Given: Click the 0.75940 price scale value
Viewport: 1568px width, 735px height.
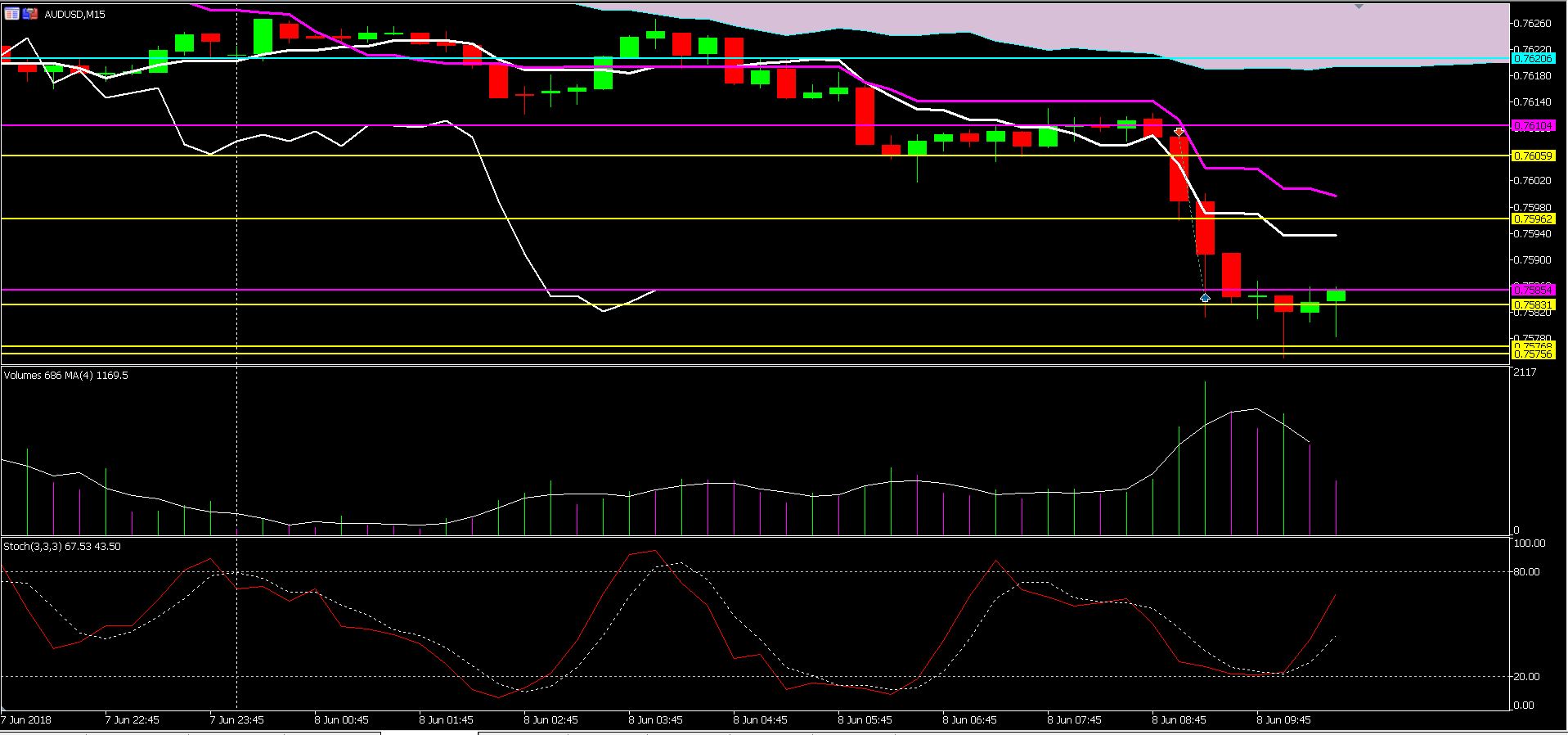Looking at the screenshot, I should pyautogui.click(x=1533, y=234).
